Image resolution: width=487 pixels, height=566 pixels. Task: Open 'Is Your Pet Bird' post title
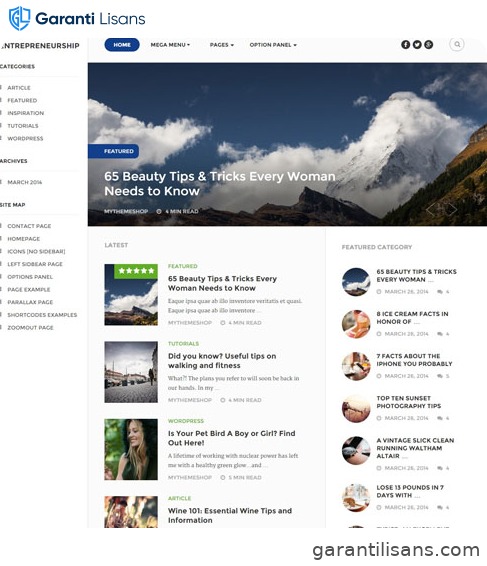coord(231,438)
